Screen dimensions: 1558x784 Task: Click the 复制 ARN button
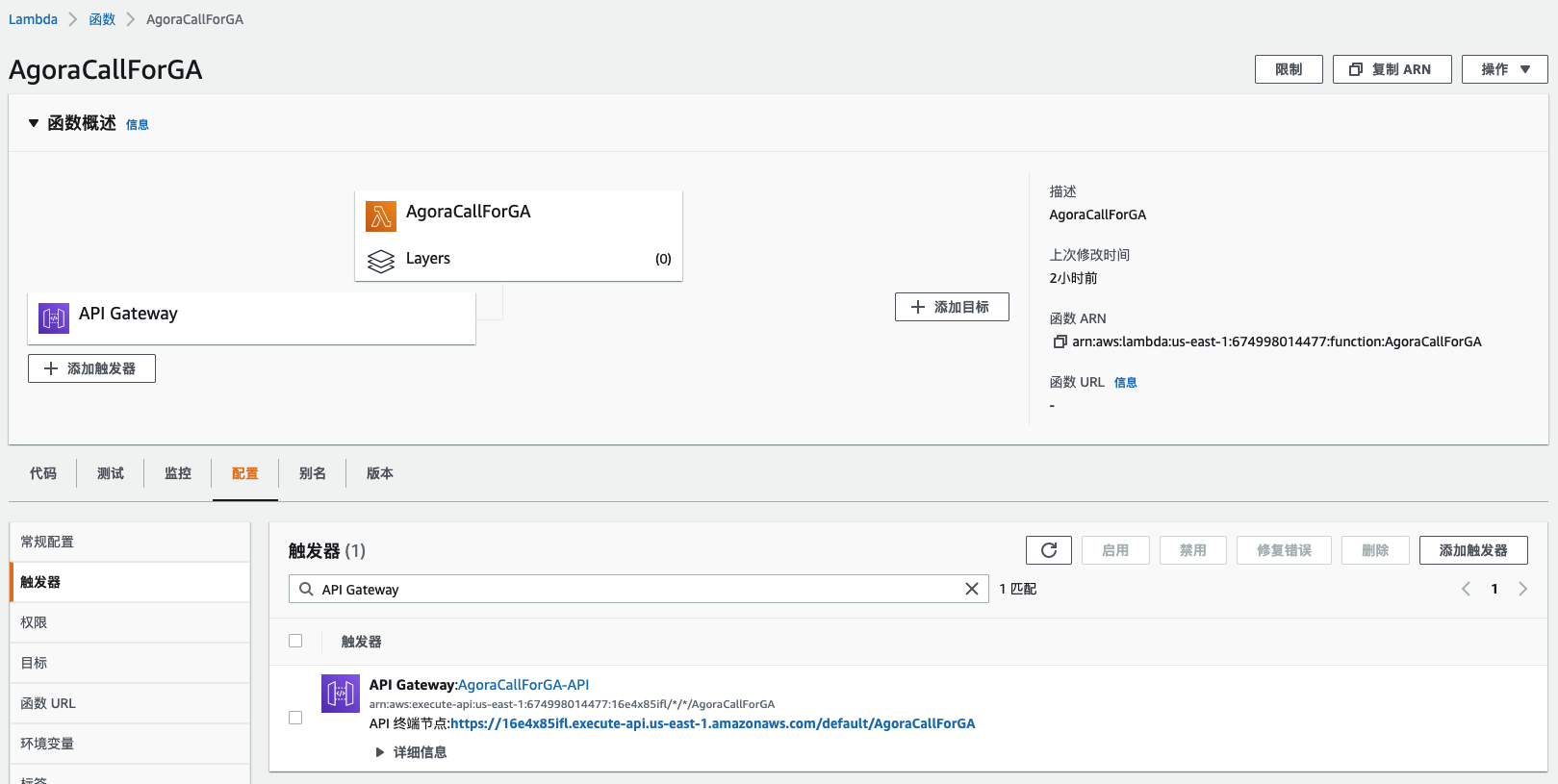[1392, 69]
